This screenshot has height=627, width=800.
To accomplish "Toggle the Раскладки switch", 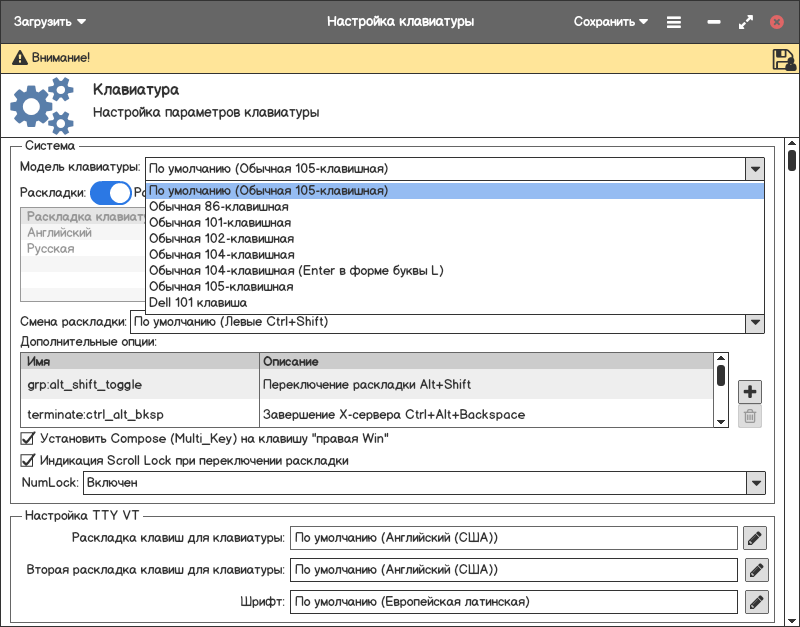I will pyautogui.click(x=110, y=192).
